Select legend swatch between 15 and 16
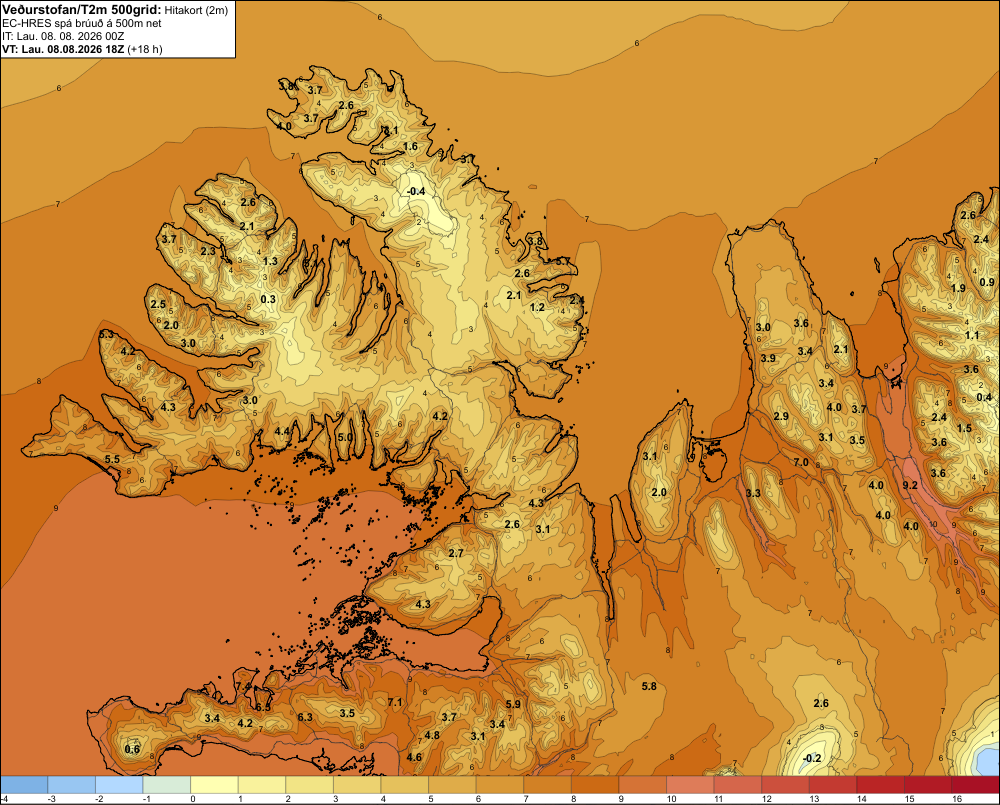The width and height of the screenshot is (1000, 805). 928,785
